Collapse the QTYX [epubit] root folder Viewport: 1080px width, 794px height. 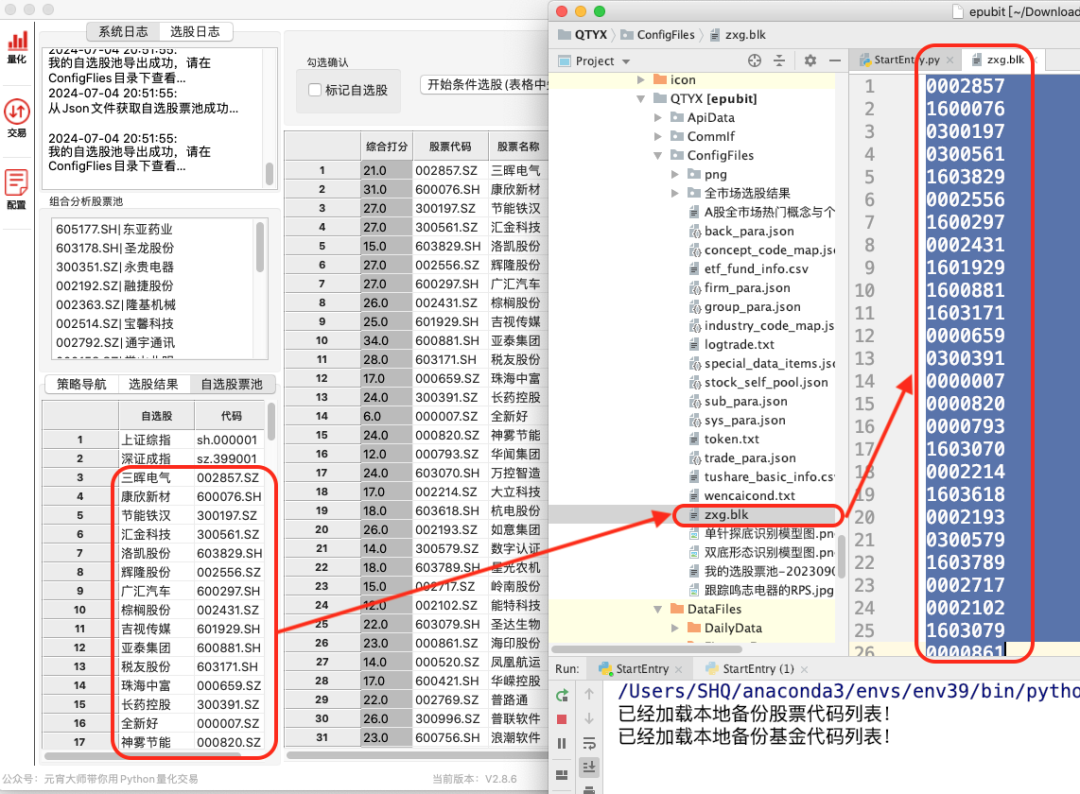tap(641, 98)
